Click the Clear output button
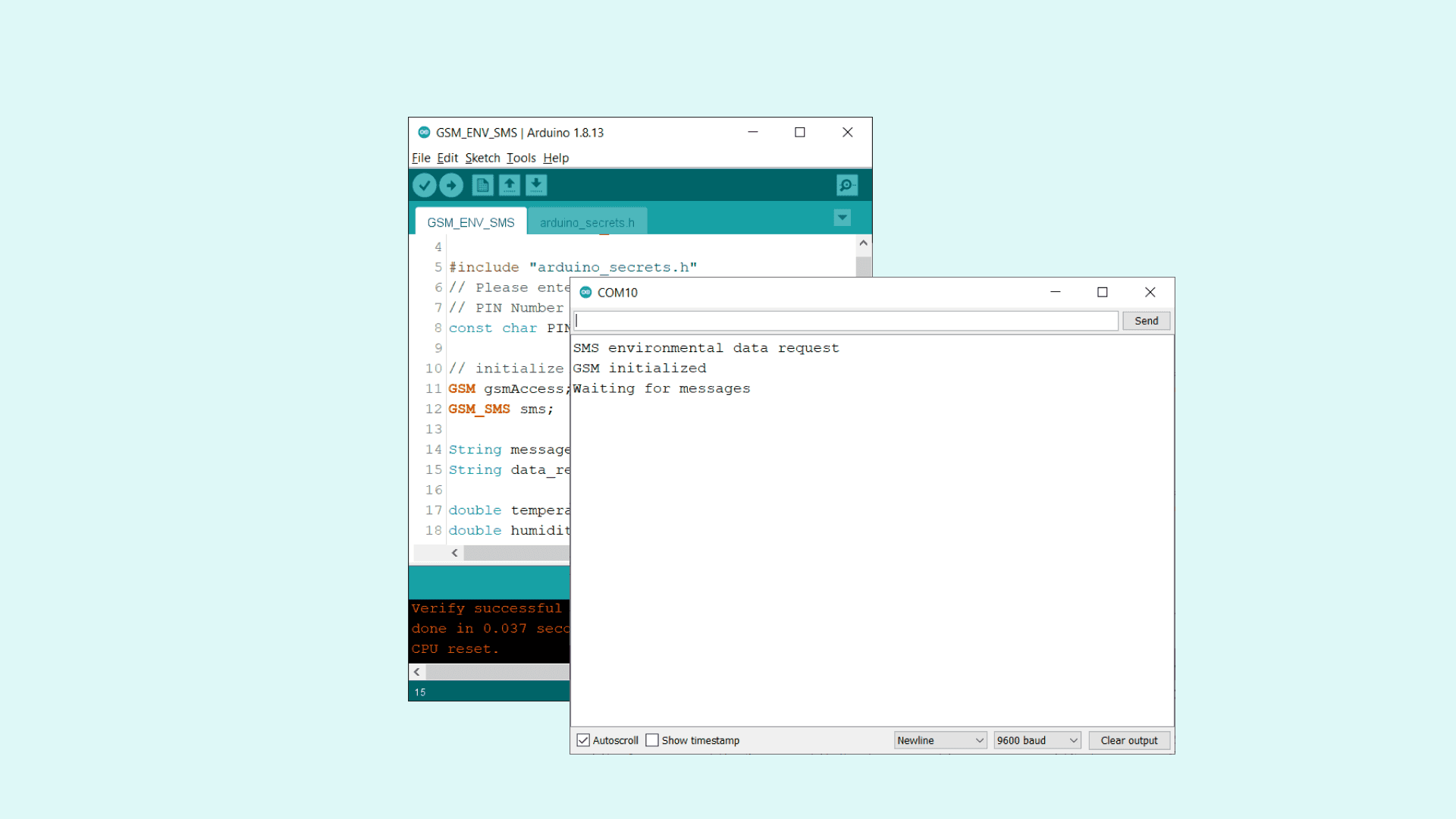This screenshot has width=1456, height=819. pos(1128,740)
